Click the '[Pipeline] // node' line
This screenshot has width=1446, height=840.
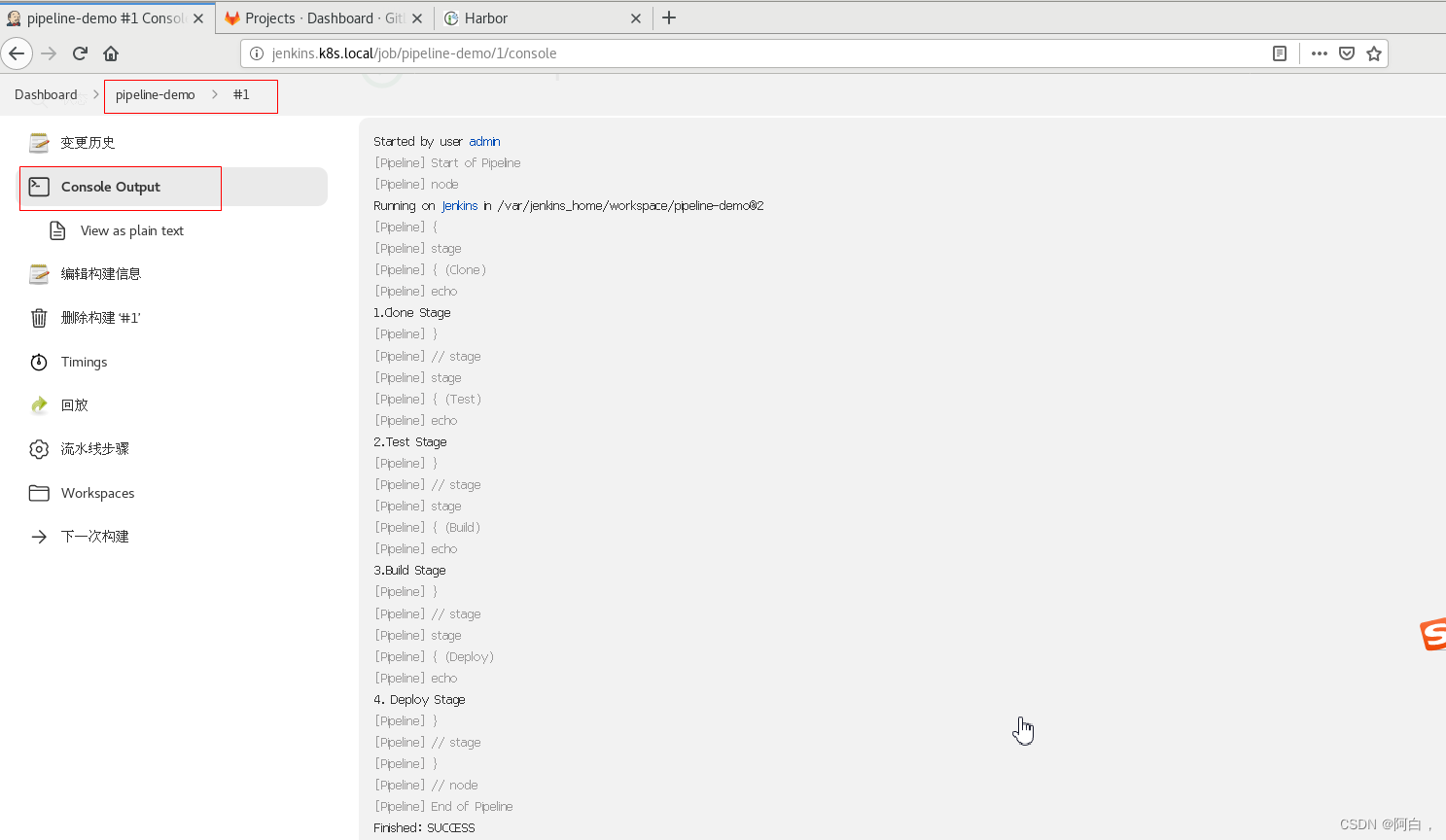tap(426, 786)
